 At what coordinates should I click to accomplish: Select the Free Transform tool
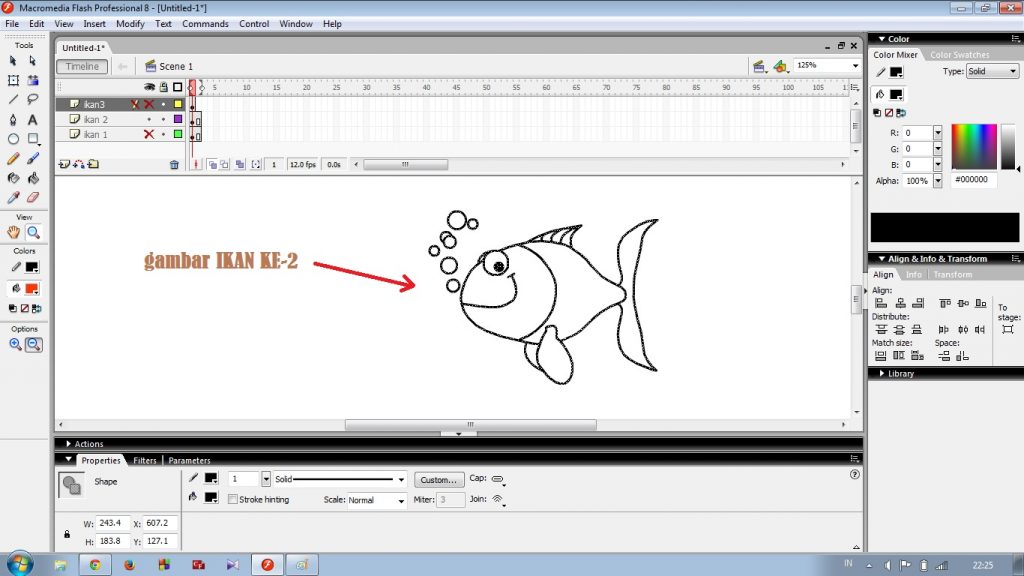point(13,80)
